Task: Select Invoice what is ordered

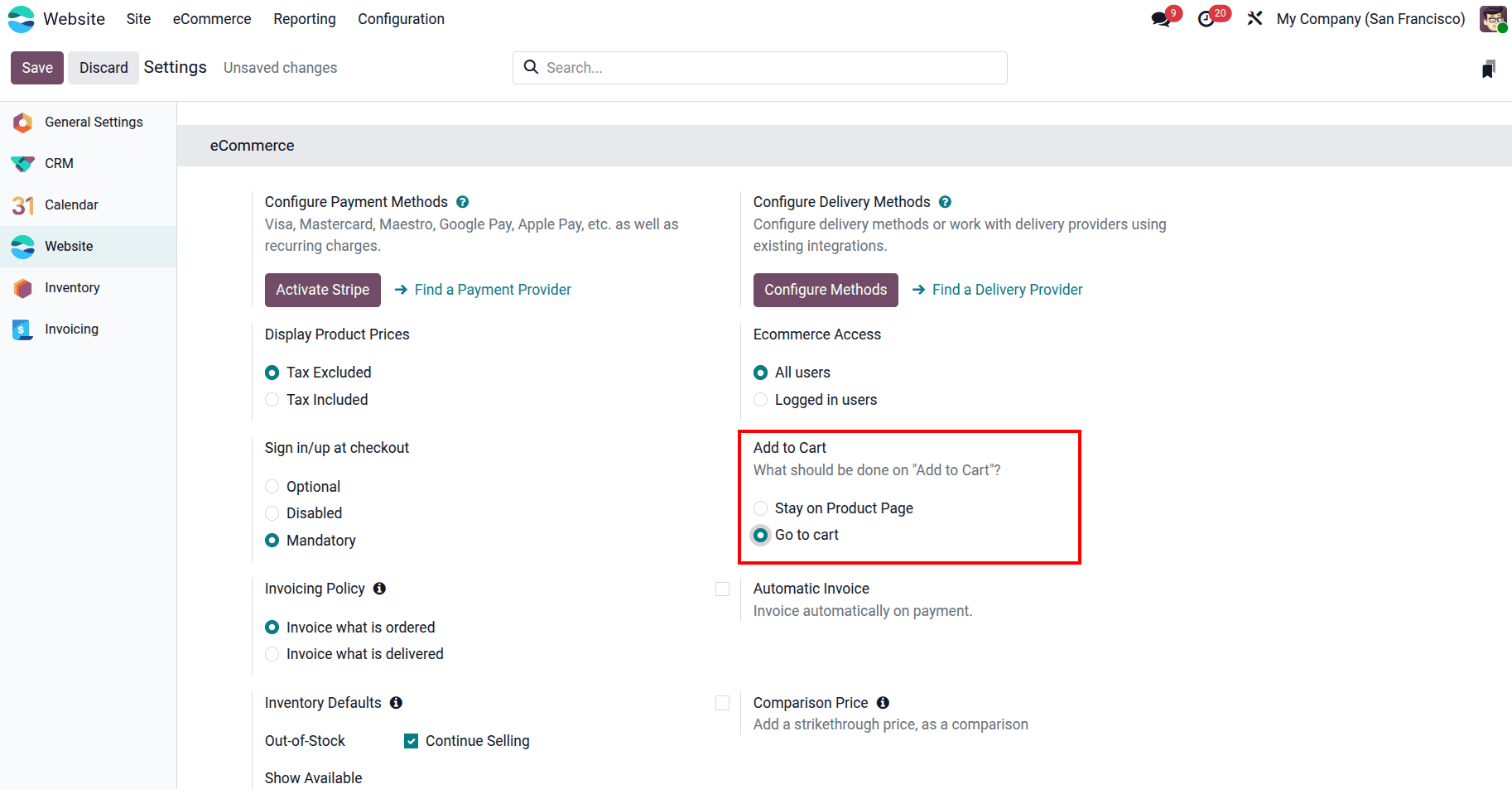Action: (272, 628)
